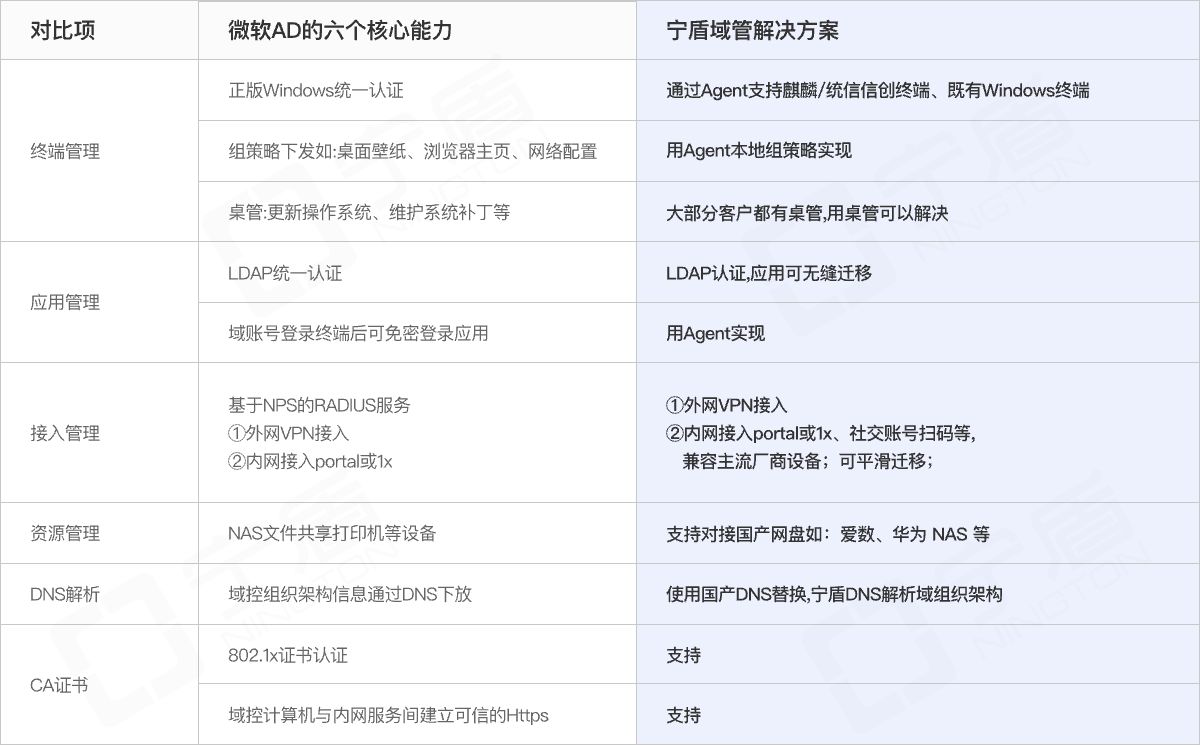Click '基于NPS的RADIUS服务' text
The width and height of the screenshot is (1200, 745).
319,405
